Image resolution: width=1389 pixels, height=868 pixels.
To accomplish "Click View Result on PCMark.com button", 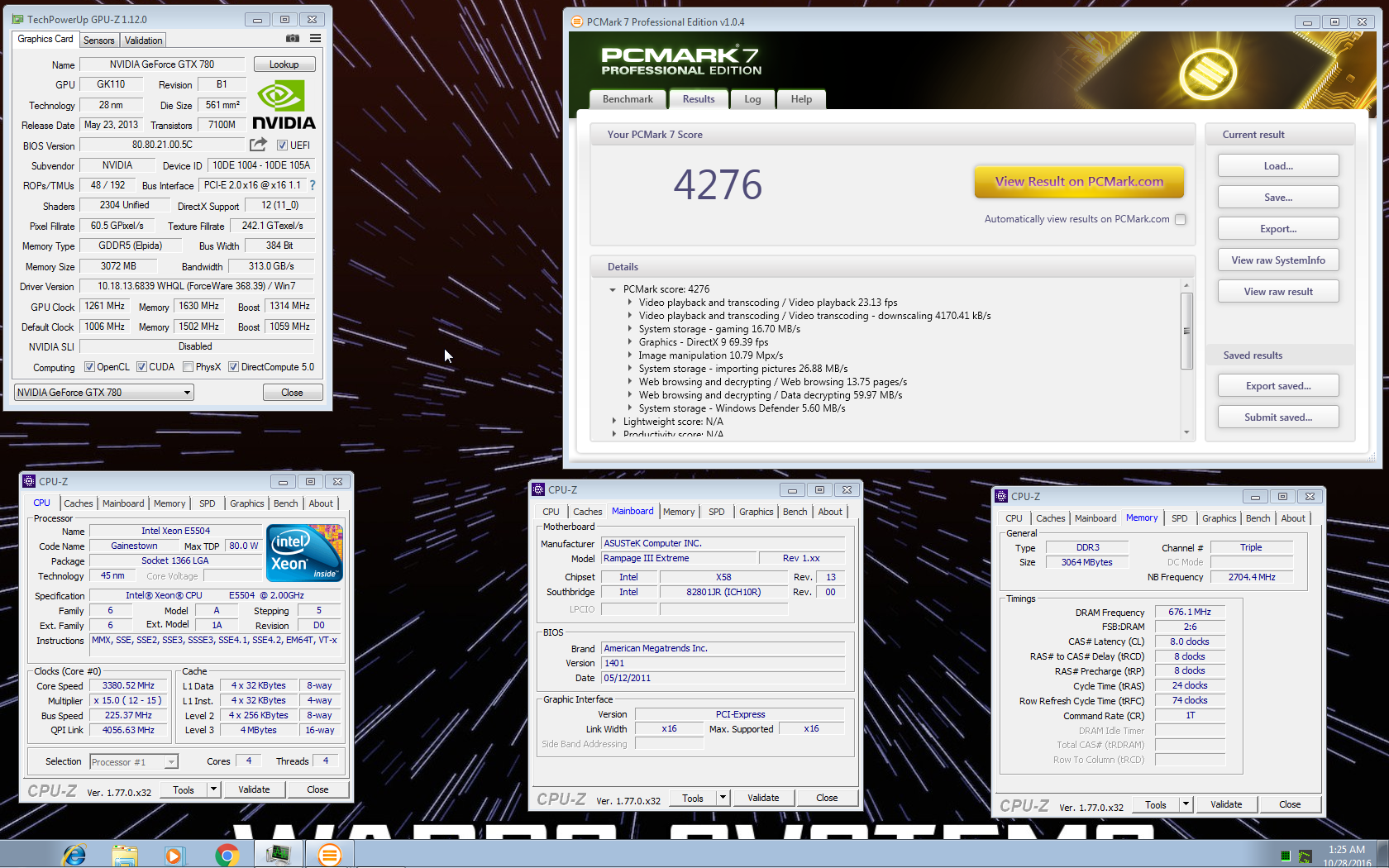I will point(1079,182).
